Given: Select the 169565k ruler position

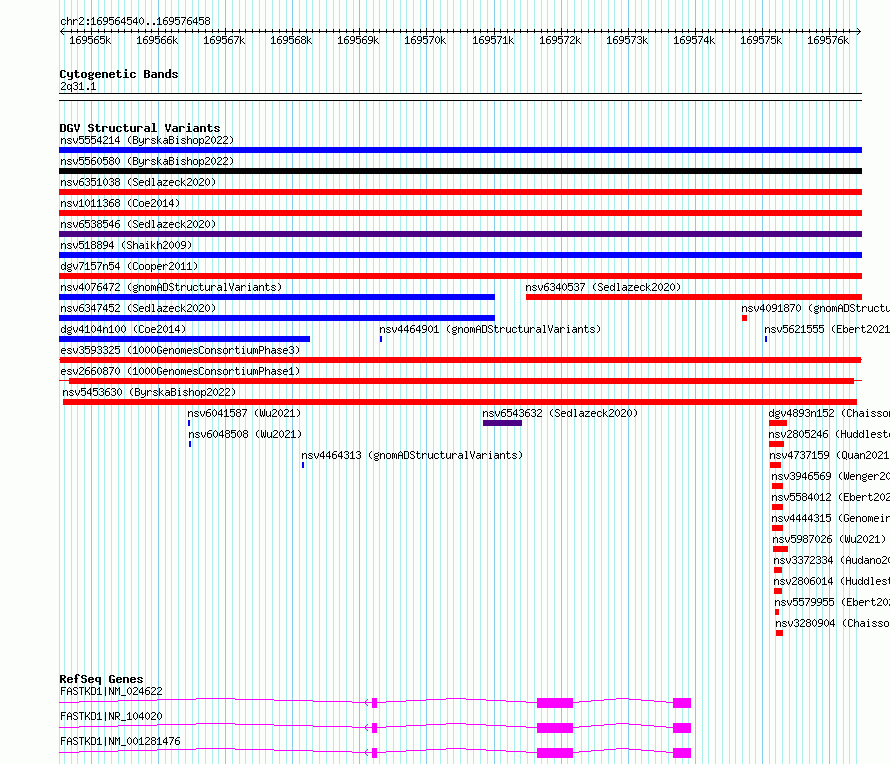Looking at the screenshot, I should pos(90,40).
